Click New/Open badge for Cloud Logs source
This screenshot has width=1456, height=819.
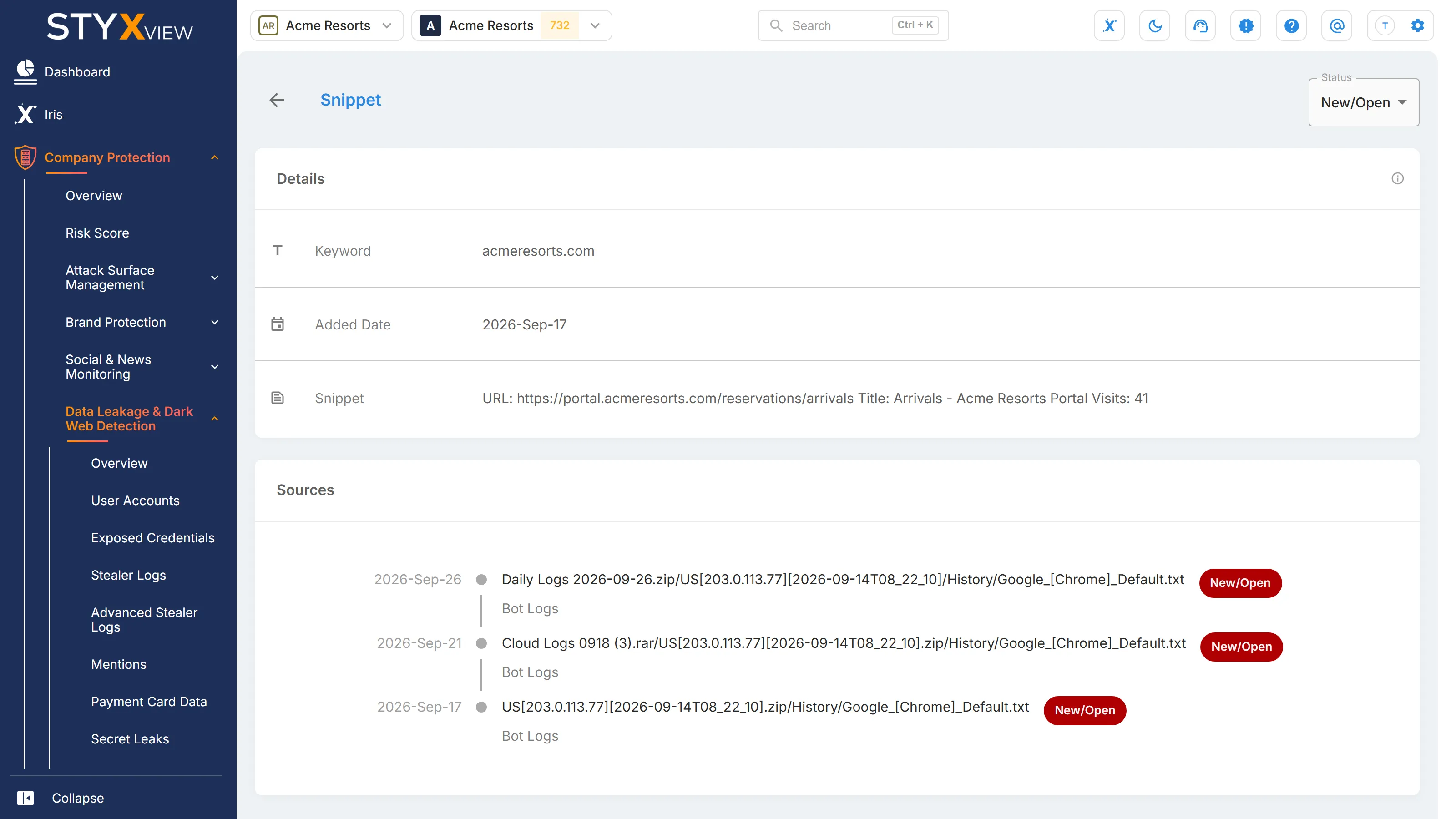point(1241,647)
